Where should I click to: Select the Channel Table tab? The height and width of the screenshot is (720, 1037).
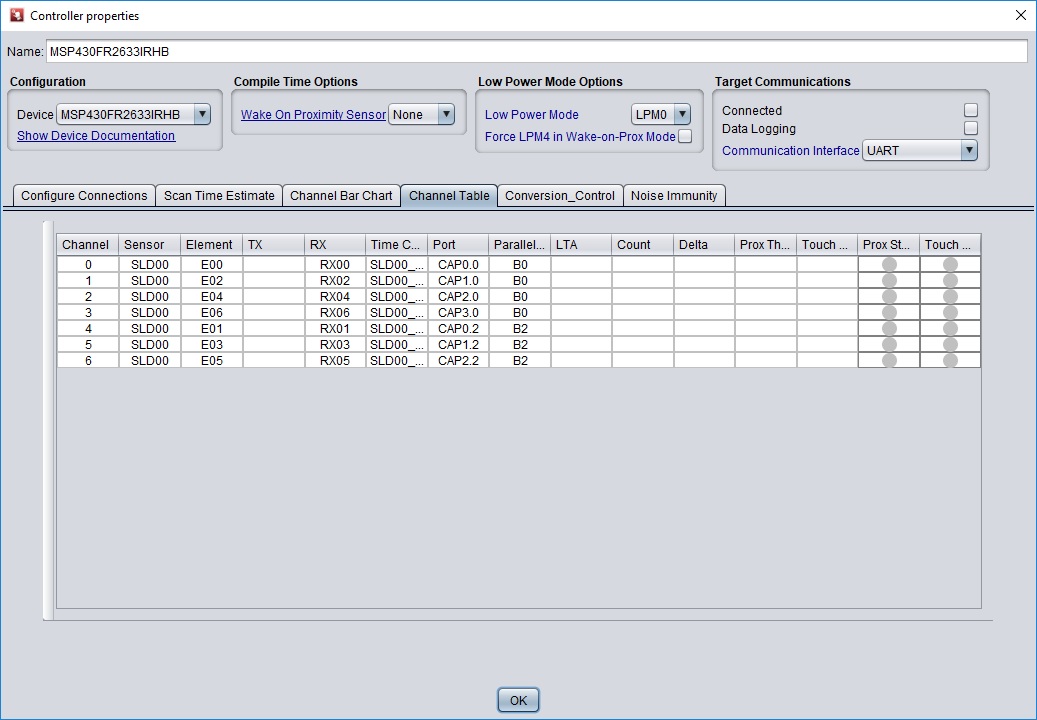(449, 196)
